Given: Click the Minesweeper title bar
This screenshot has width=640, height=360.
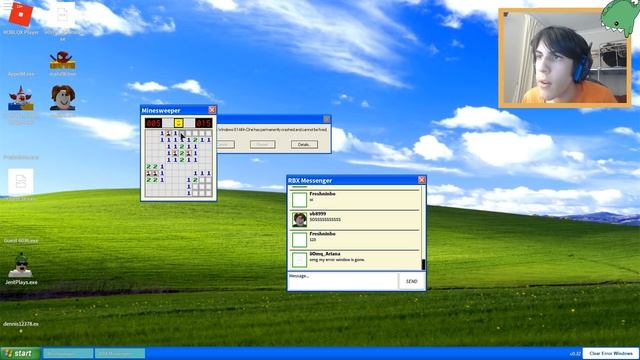Looking at the screenshot, I should pyautogui.click(x=178, y=110).
